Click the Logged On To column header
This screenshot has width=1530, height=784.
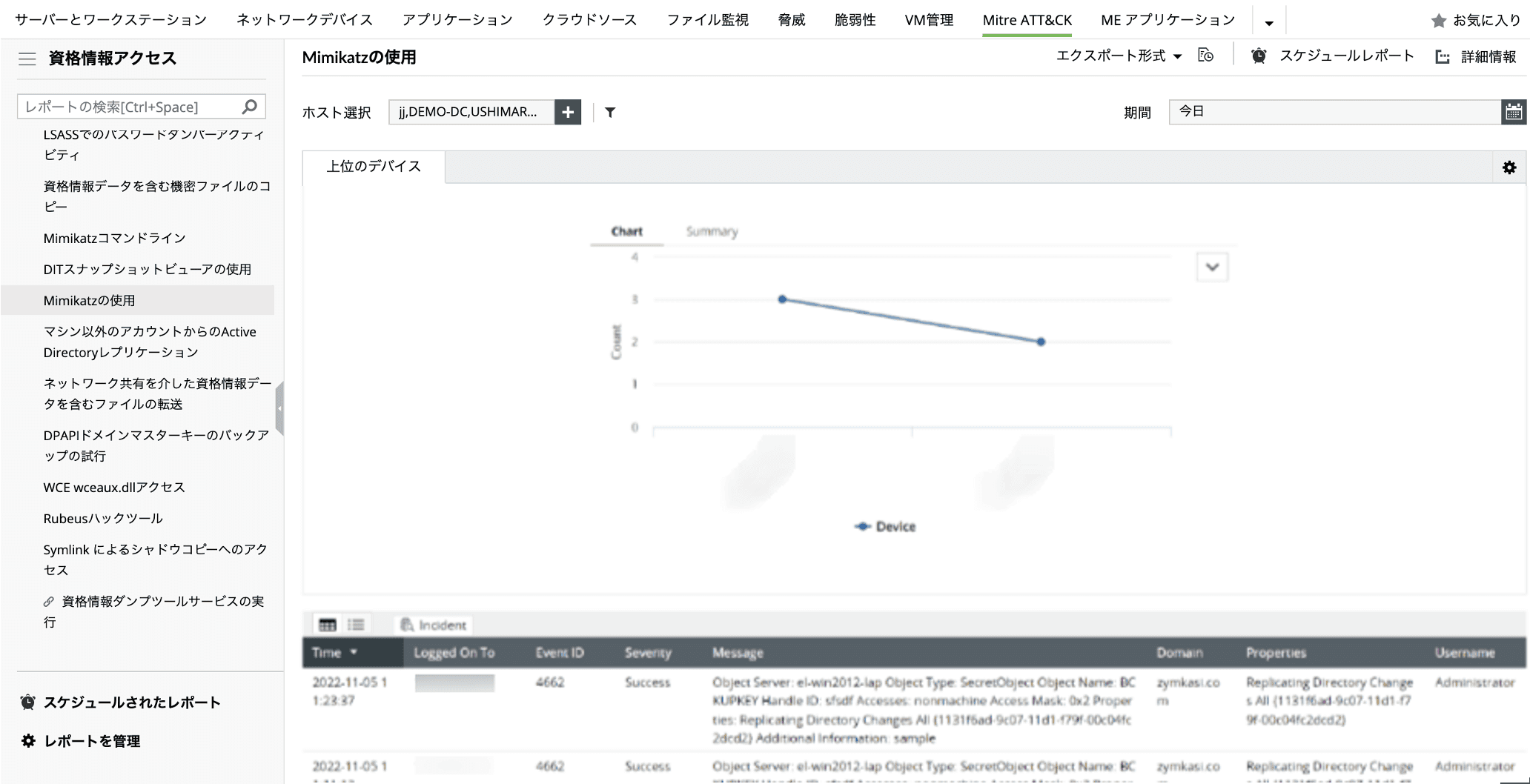point(454,653)
